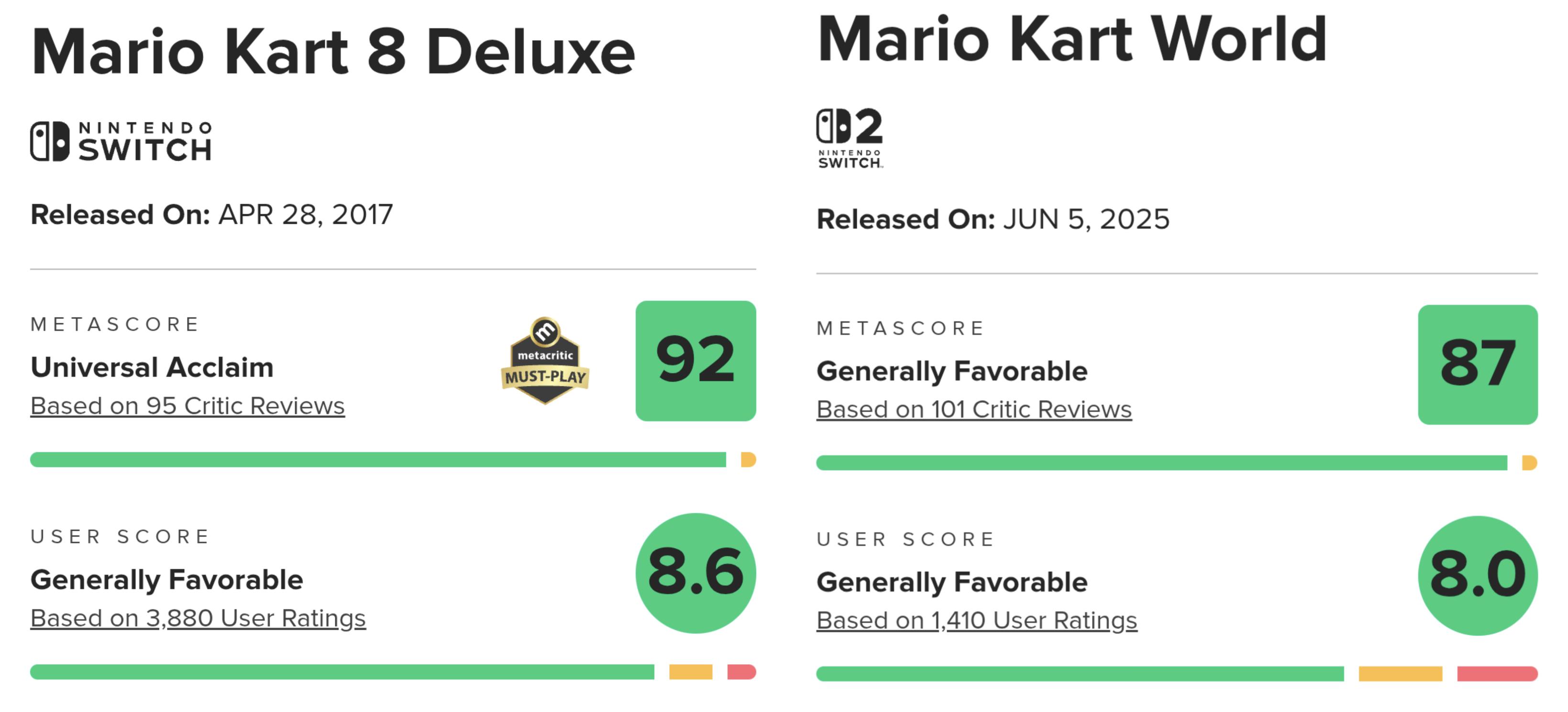The width and height of the screenshot is (1568, 712).
Task: Open Based on 3,880 User Ratings link
Action: [198, 618]
